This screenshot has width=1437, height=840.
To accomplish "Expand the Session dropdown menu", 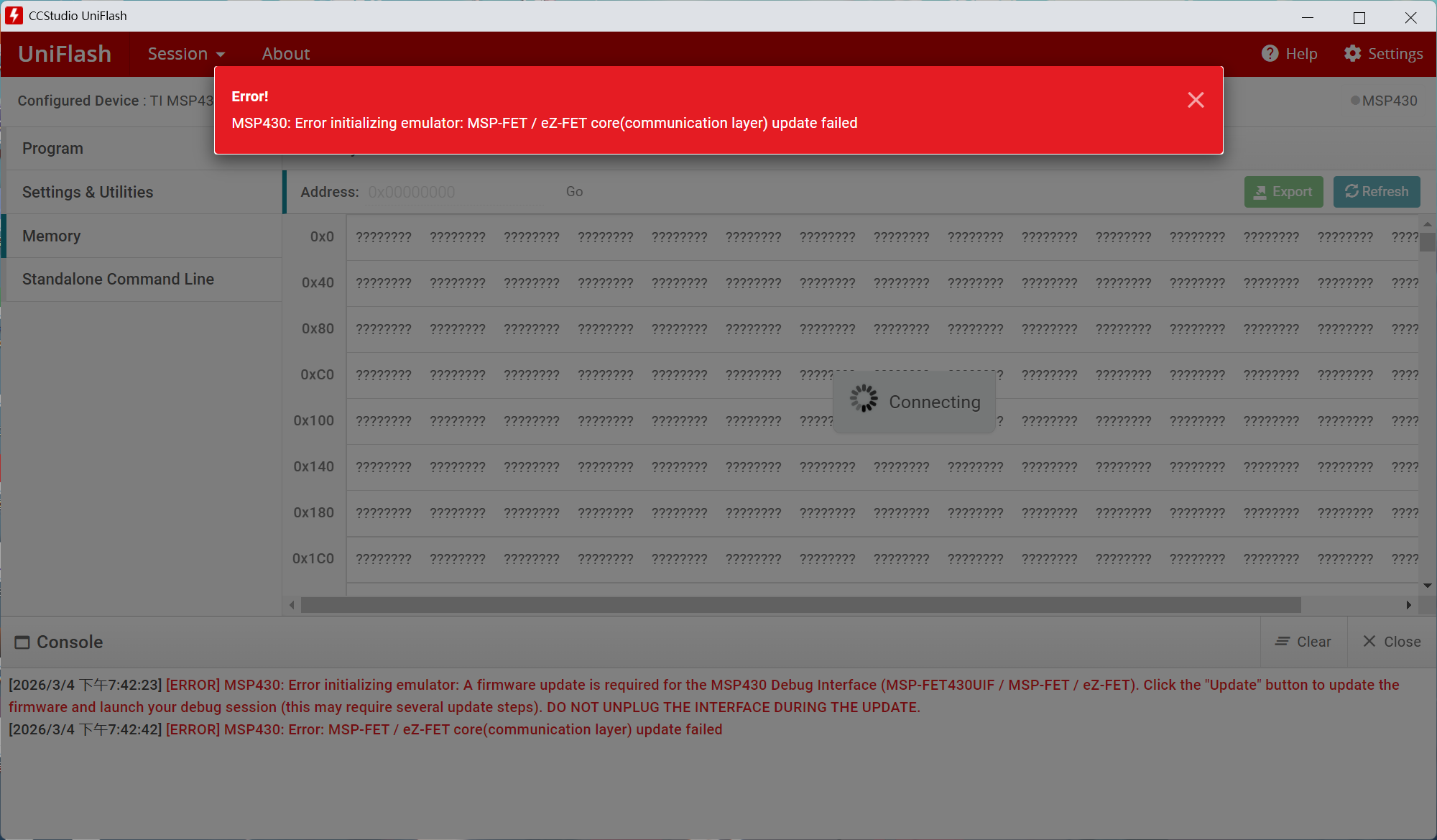I will pyautogui.click(x=186, y=54).
